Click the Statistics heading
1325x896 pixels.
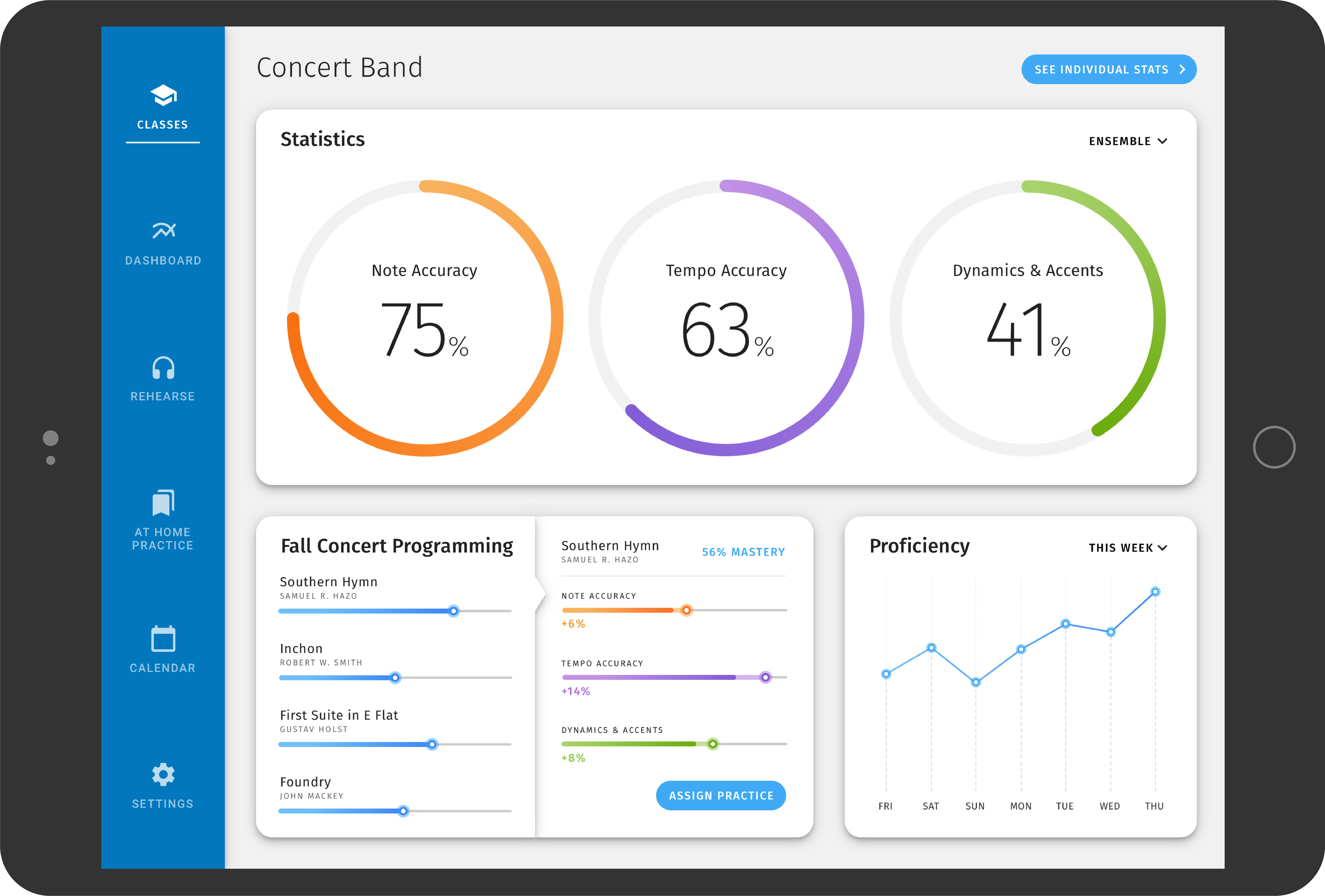323,139
